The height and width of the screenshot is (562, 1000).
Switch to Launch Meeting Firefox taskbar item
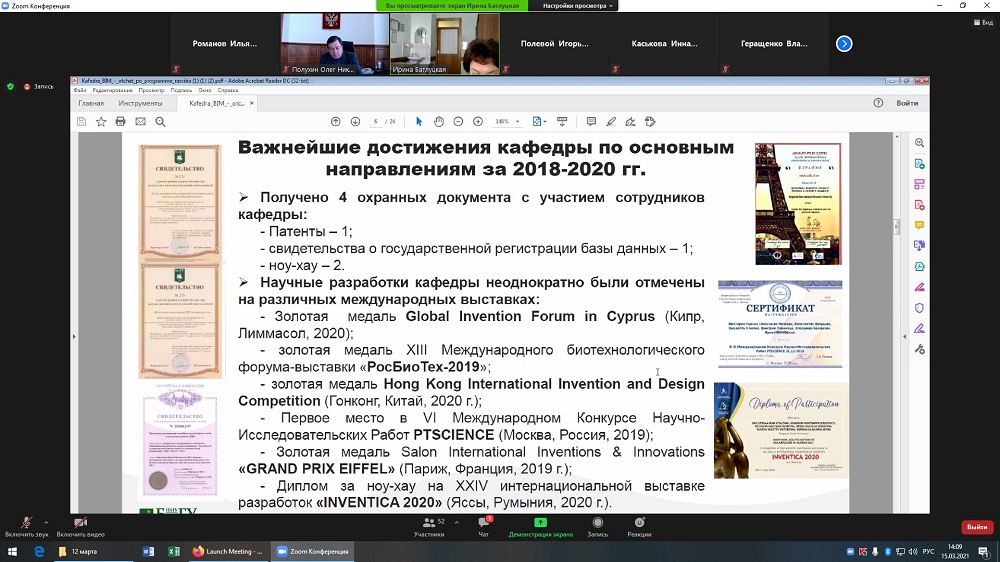pos(227,551)
